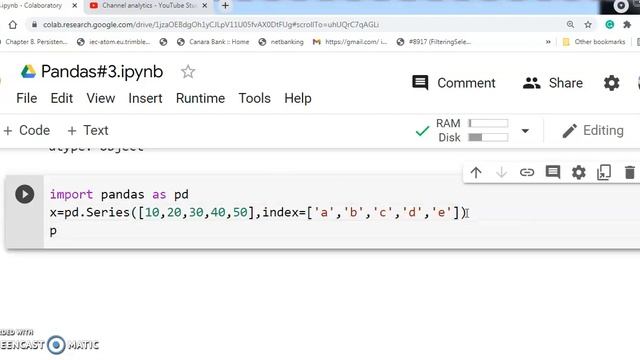Click the screen recorder icon at top right
The width and height of the screenshot is (640, 360).
pos(621,6)
